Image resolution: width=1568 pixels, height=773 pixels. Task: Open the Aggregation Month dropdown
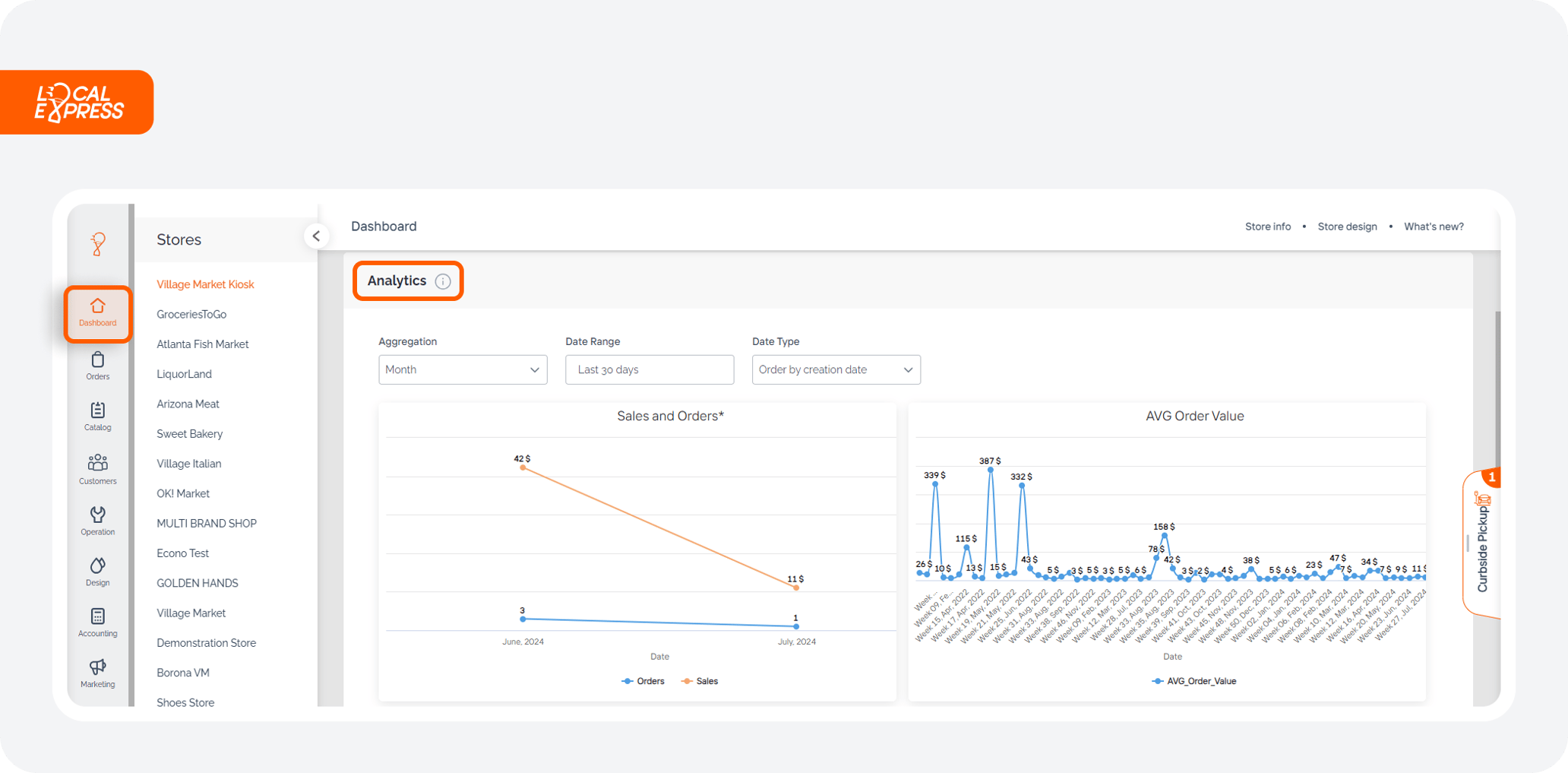tap(462, 369)
